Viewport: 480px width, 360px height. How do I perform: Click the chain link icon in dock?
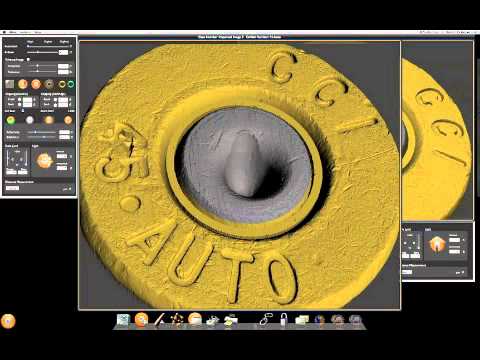coord(266,319)
